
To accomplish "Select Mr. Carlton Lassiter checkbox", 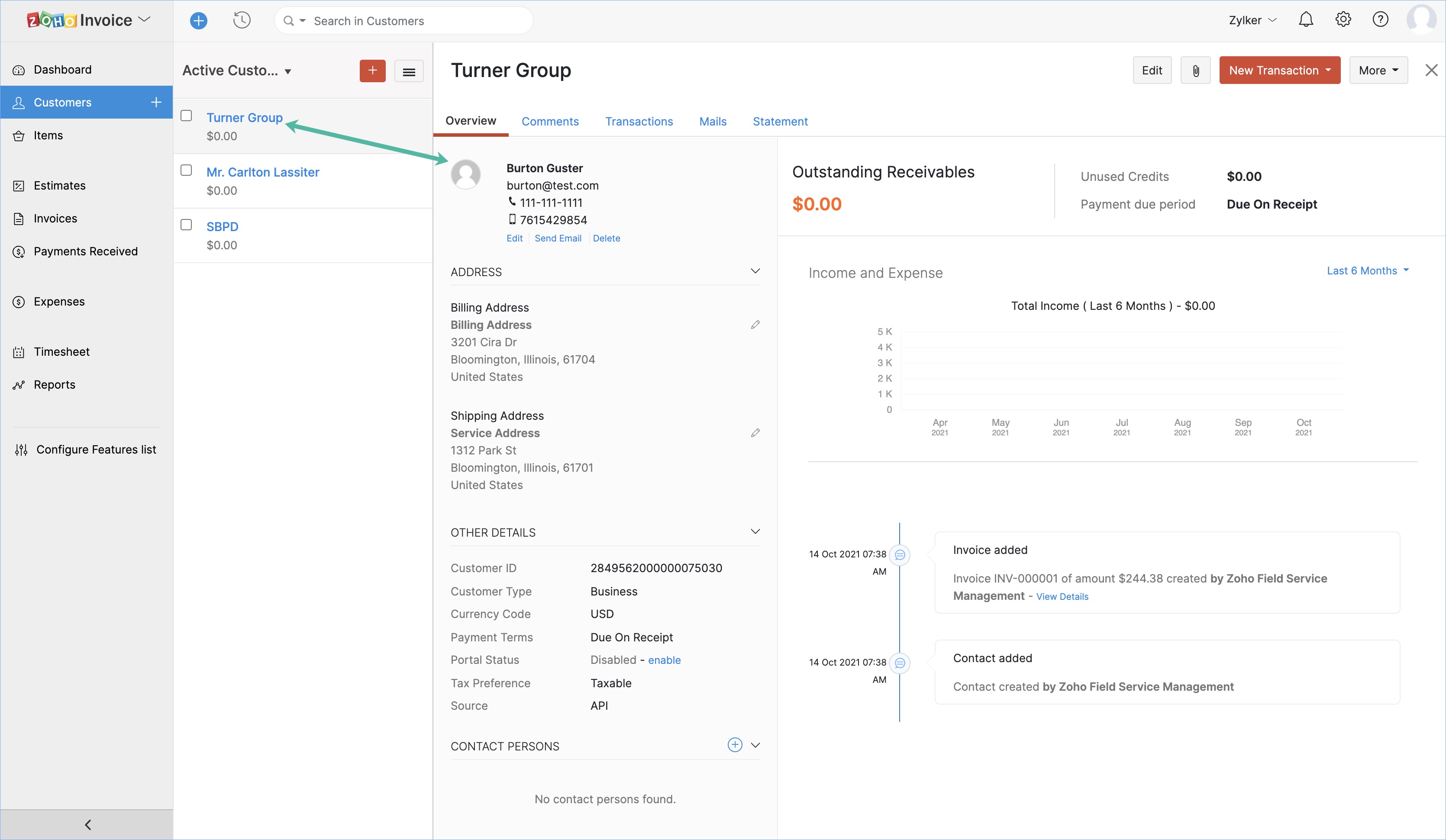I will point(186,171).
